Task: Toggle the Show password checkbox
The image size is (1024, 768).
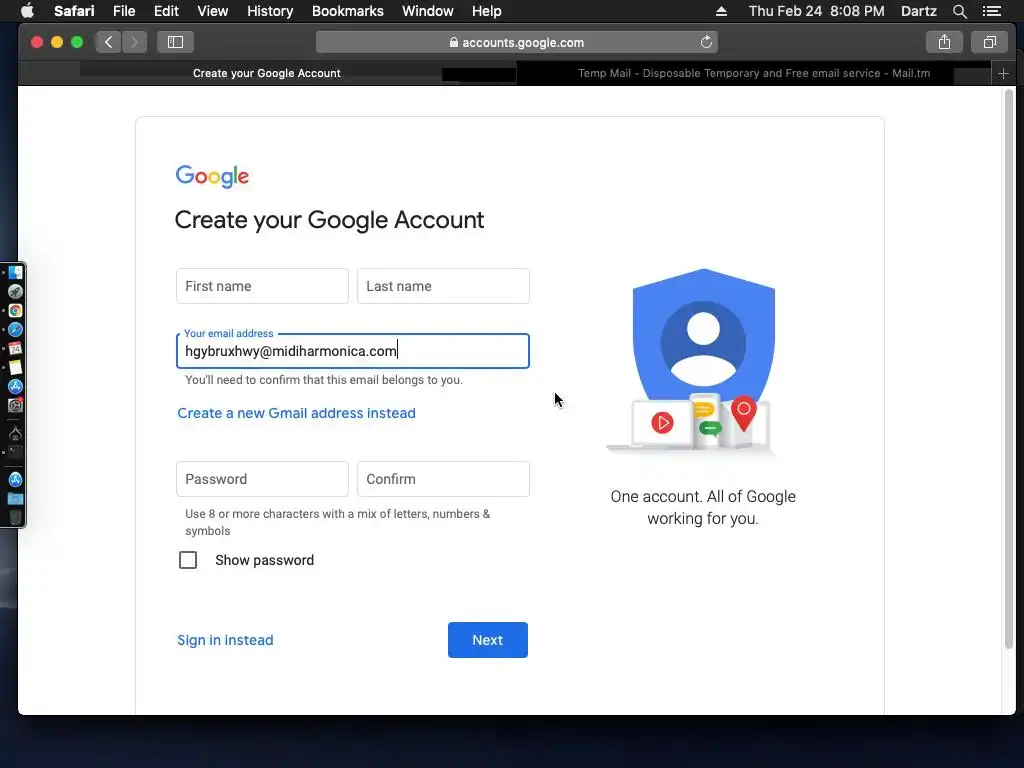Action: (x=188, y=560)
